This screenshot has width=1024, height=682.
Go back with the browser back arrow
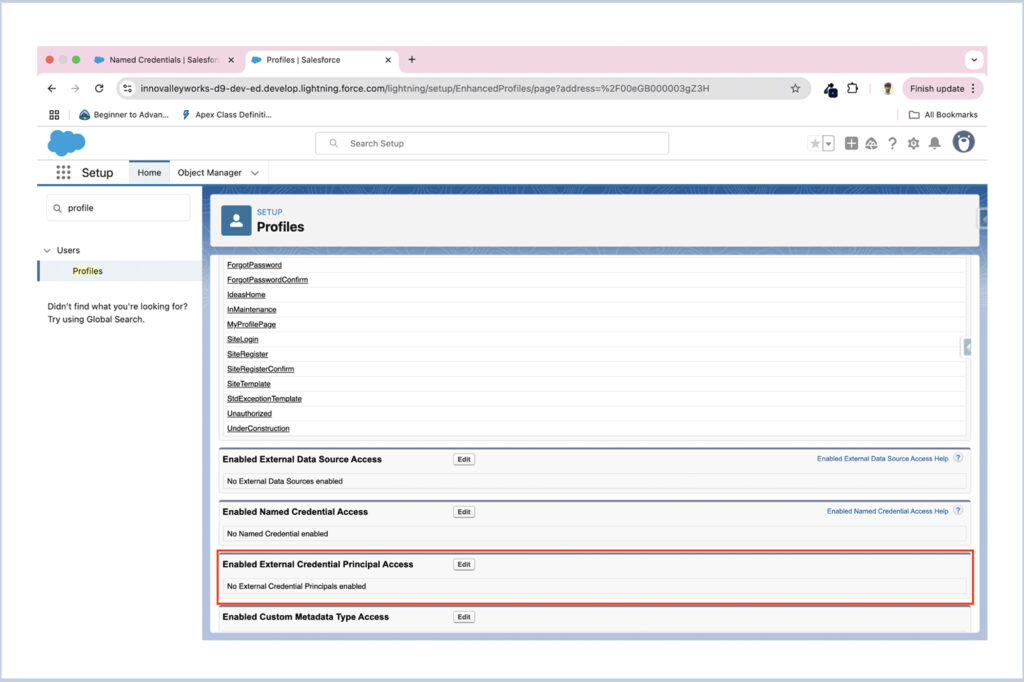pyautogui.click(x=52, y=88)
